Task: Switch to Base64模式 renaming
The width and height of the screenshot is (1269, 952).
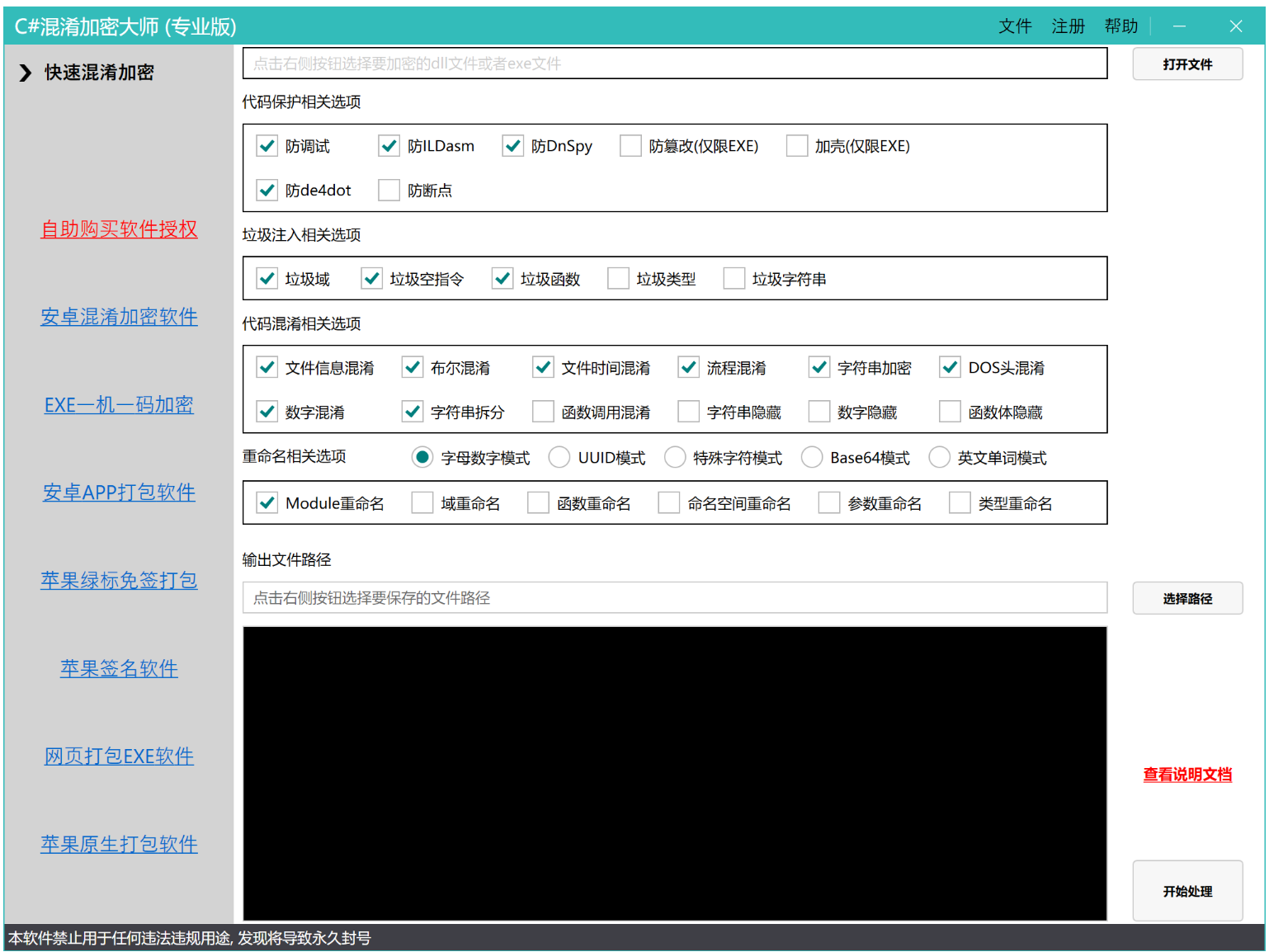Action: tap(811, 457)
